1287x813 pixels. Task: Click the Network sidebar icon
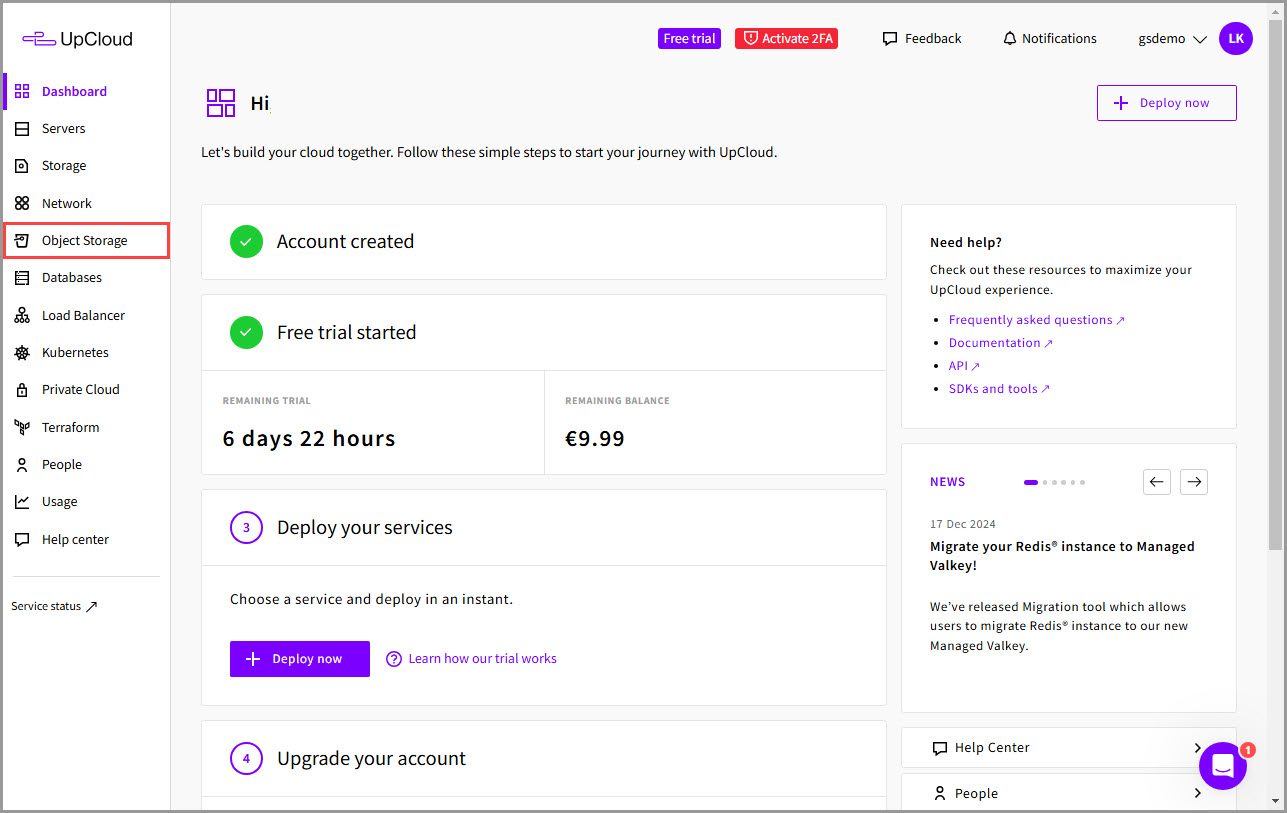click(x=22, y=203)
